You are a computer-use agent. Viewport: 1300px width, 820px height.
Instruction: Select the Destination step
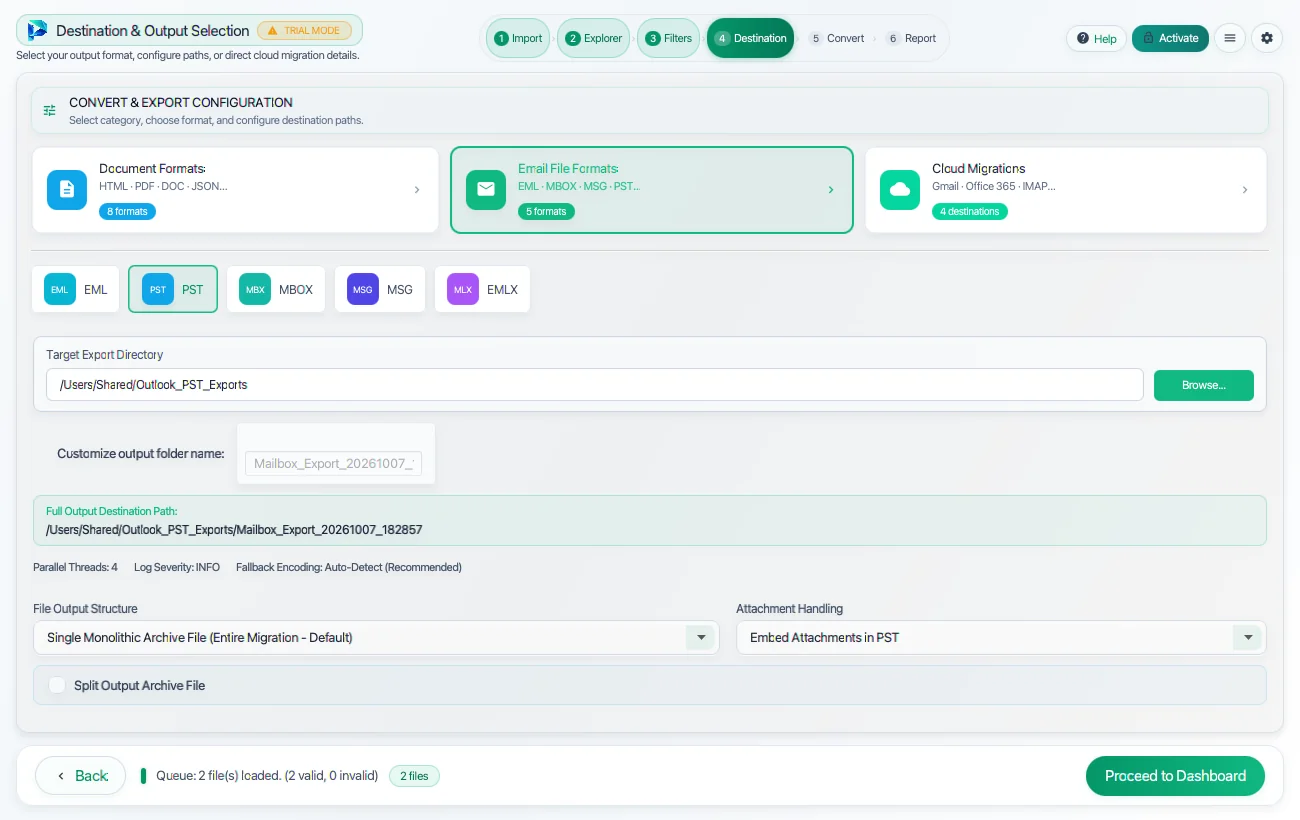coord(751,38)
